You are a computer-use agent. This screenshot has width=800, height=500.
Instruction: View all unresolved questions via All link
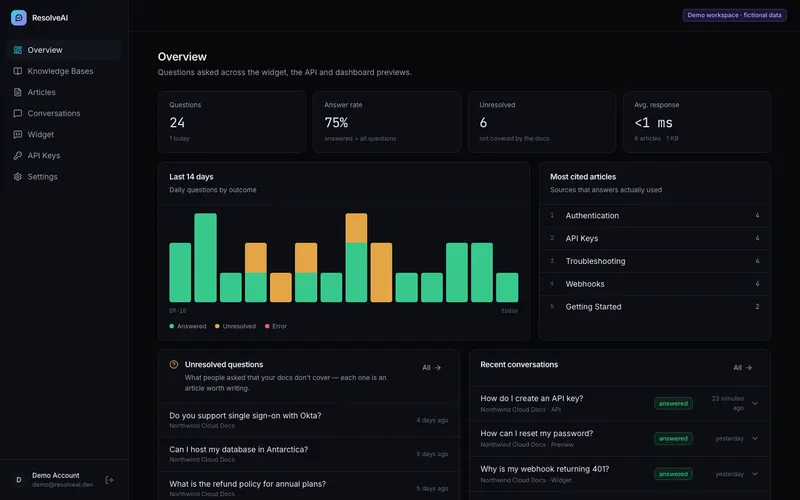(432, 367)
